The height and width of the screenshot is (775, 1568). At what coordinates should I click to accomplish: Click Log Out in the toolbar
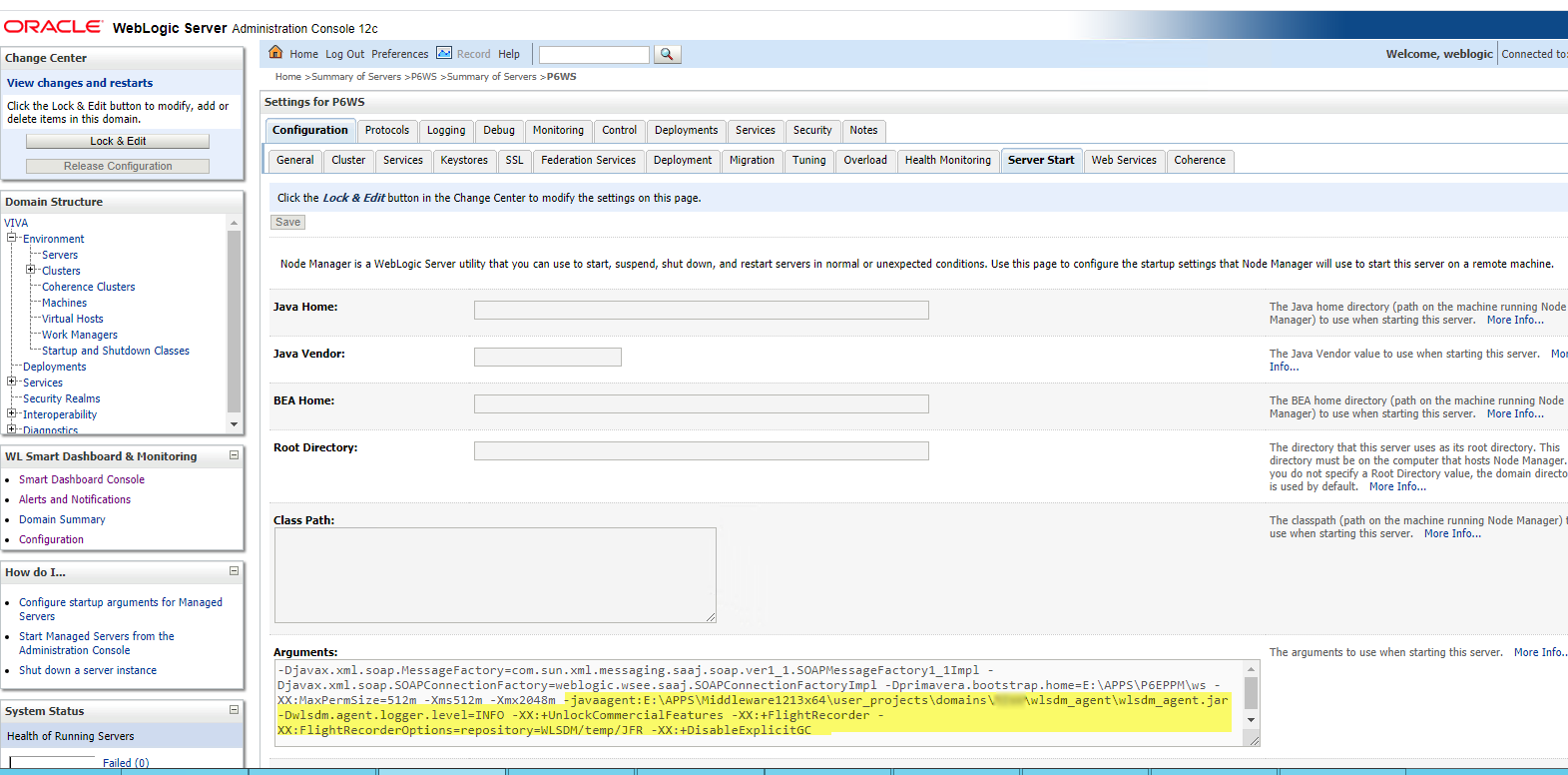coord(344,54)
